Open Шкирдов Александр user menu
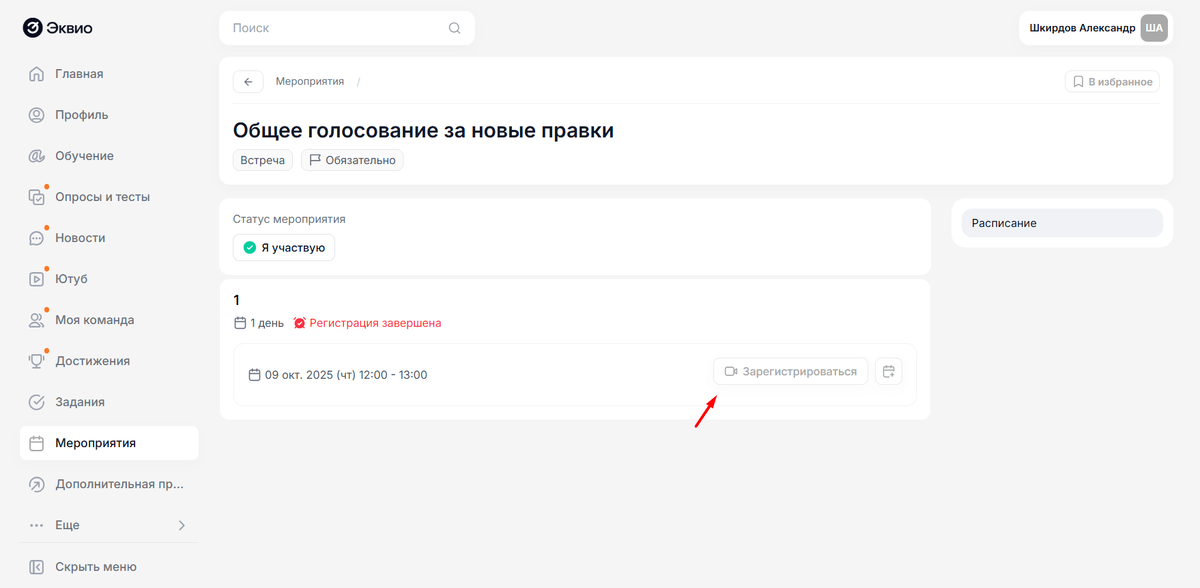The height and width of the screenshot is (588, 1200). click(1095, 28)
